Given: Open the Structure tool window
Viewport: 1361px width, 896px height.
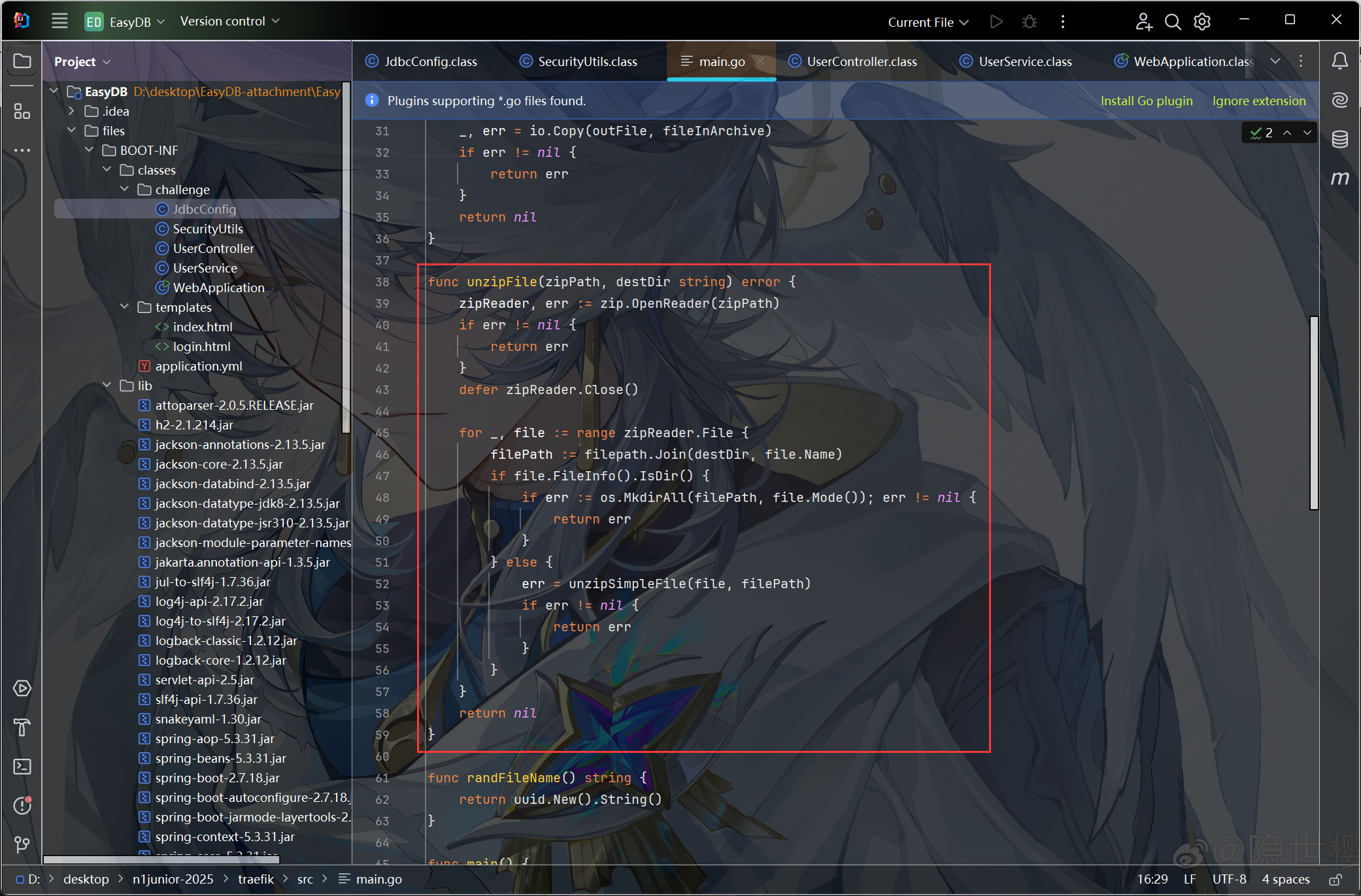Looking at the screenshot, I should click(x=22, y=112).
